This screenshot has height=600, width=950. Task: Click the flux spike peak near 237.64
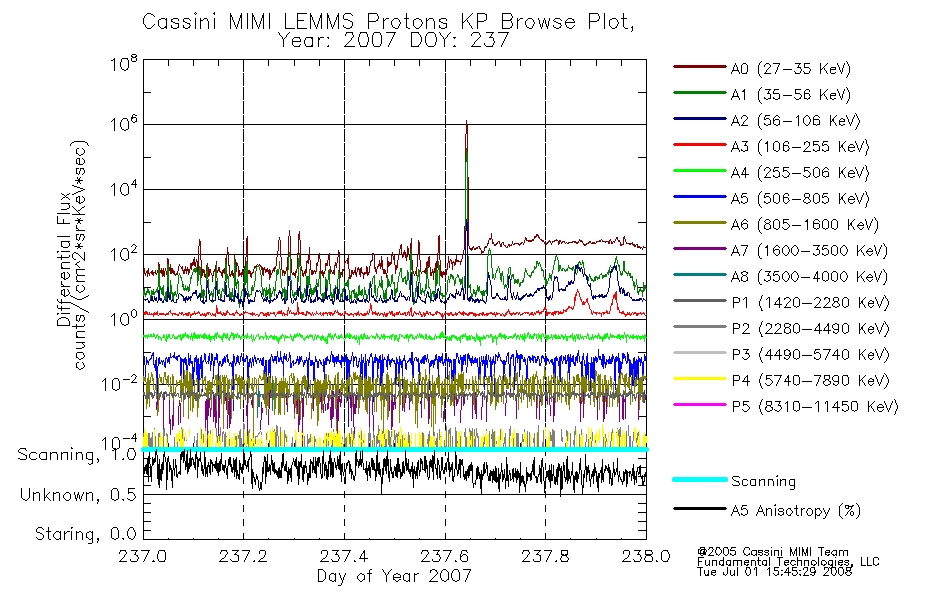pyautogui.click(x=467, y=123)
